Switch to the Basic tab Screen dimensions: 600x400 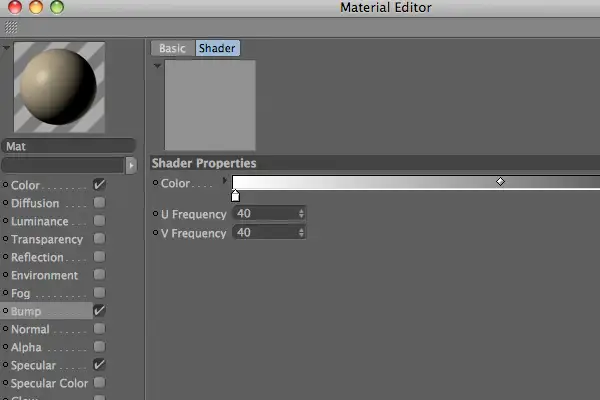coord(173,48)
